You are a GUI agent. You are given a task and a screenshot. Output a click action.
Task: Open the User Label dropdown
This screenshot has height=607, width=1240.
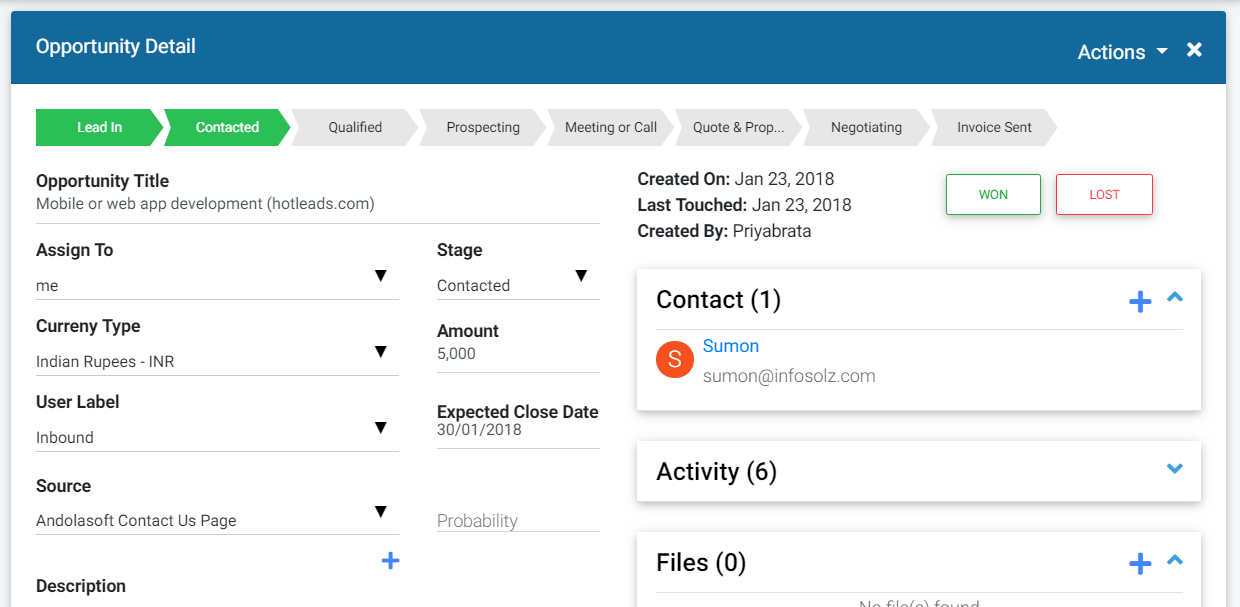[x=381, y=427]
